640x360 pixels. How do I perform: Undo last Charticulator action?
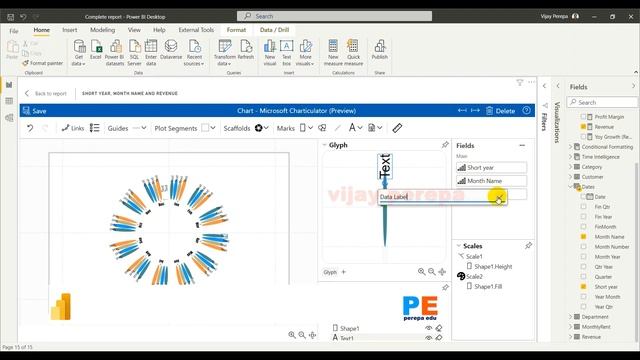tap(30, 128)
